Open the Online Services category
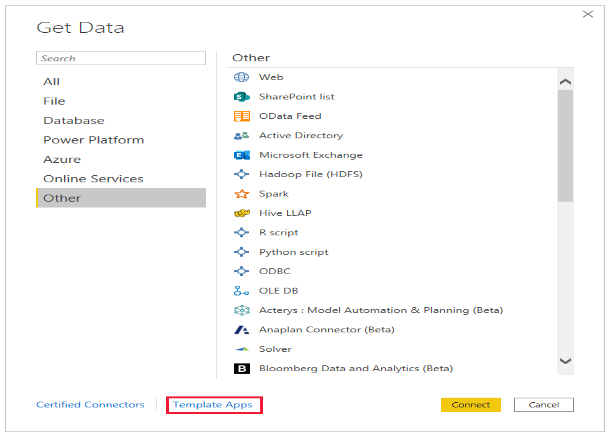 pyautogui.click(x=93, y=179)
